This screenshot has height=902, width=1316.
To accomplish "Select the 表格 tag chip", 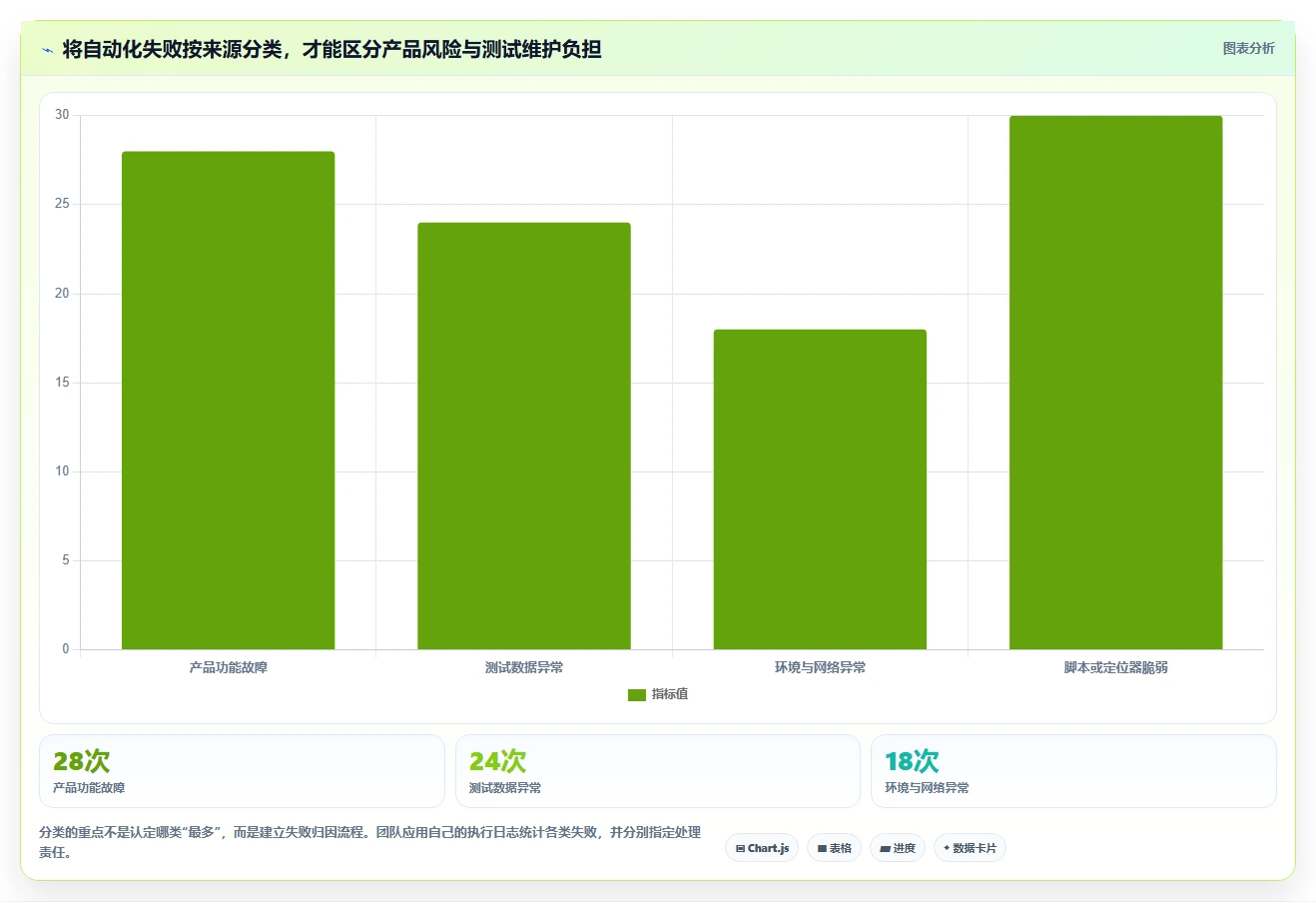I will 834,848.
